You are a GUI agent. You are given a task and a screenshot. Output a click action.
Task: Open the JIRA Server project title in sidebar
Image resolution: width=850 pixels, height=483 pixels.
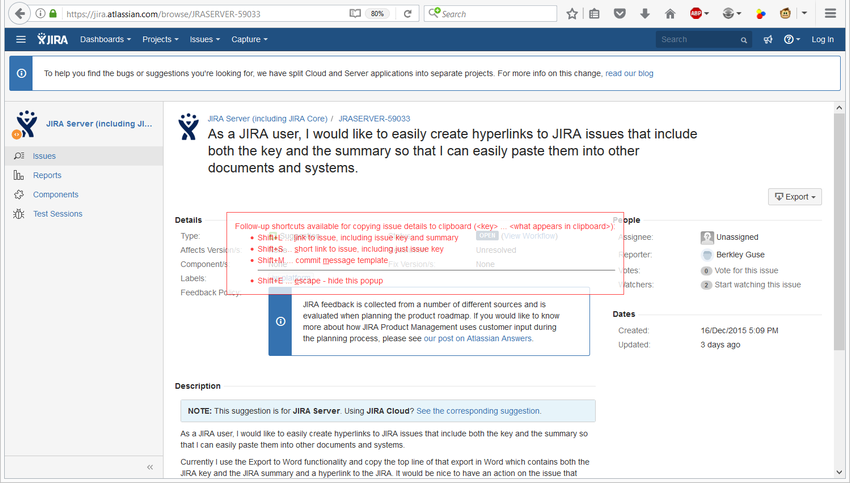click(99, 124)
